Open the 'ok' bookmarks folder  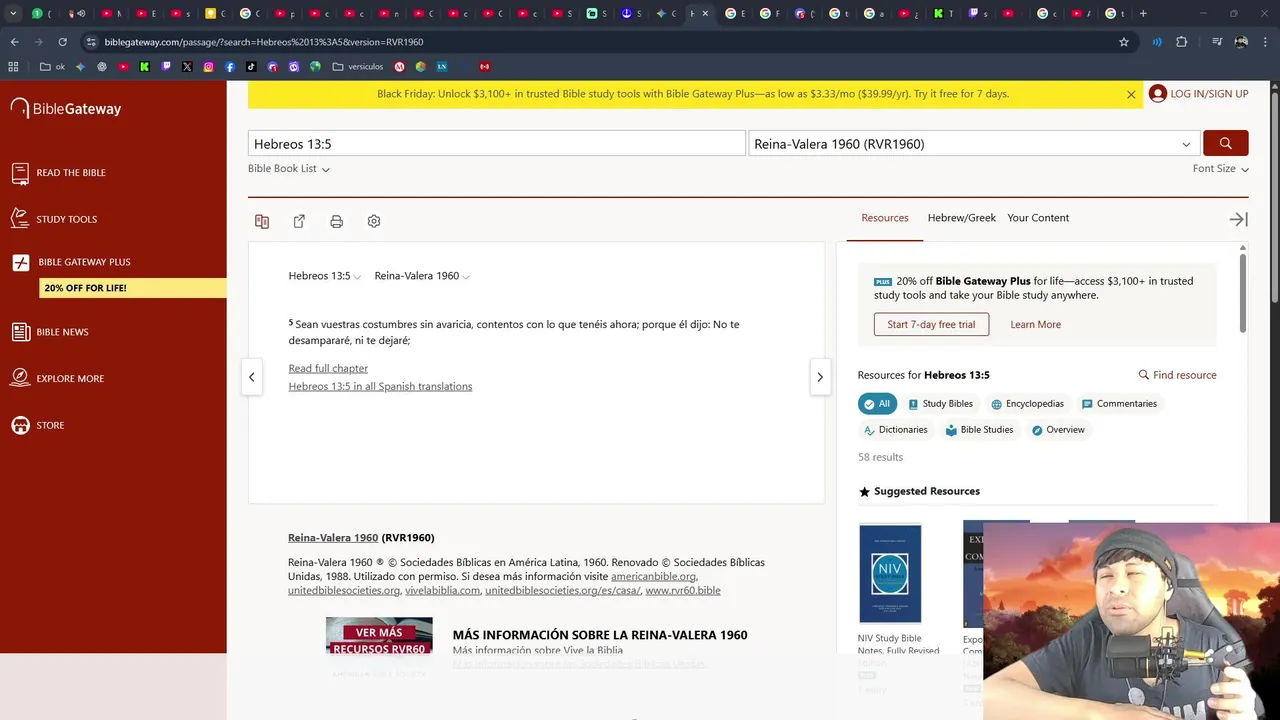tap(52, 67)
